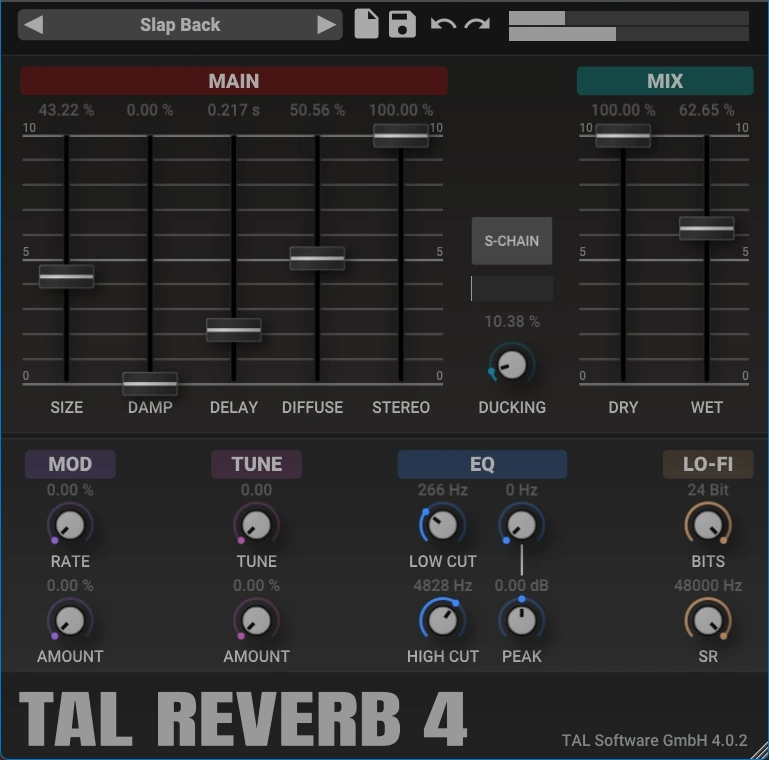Click the 266 Hz low cut value
The height and width of the screenshot is (760, 769).
[x=442, y=490]
